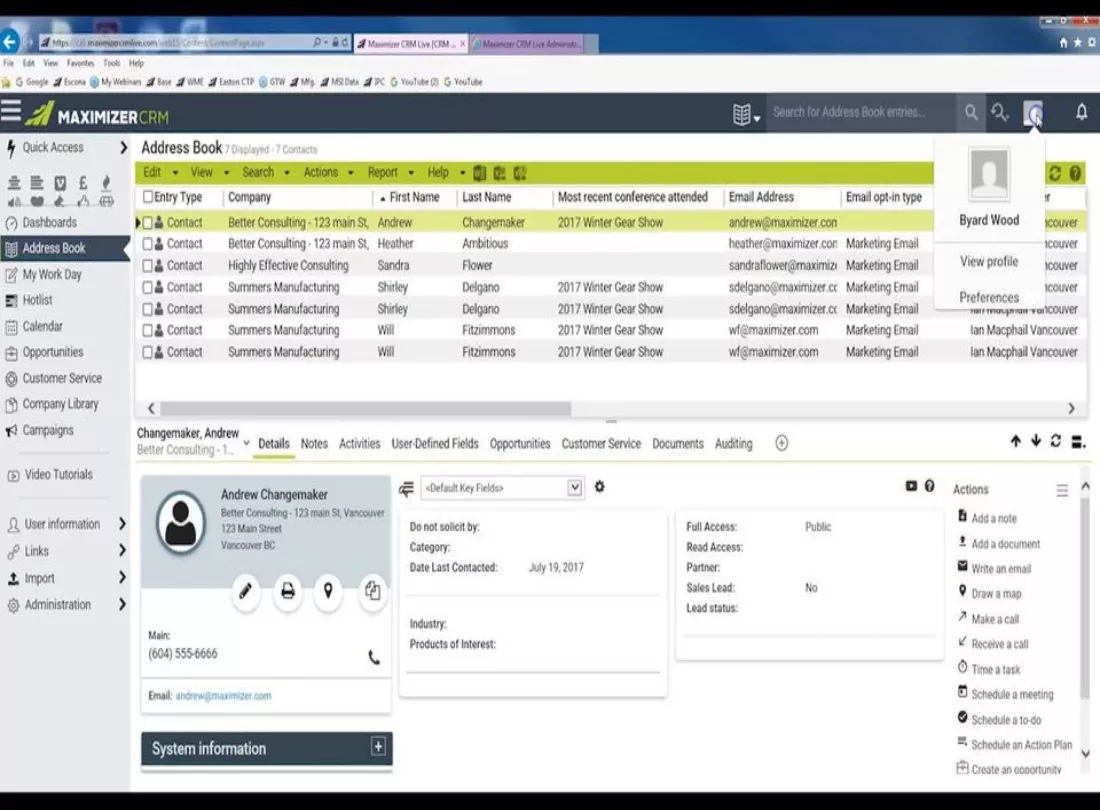Open the hamburger navigation menu icon

[11, 111]
